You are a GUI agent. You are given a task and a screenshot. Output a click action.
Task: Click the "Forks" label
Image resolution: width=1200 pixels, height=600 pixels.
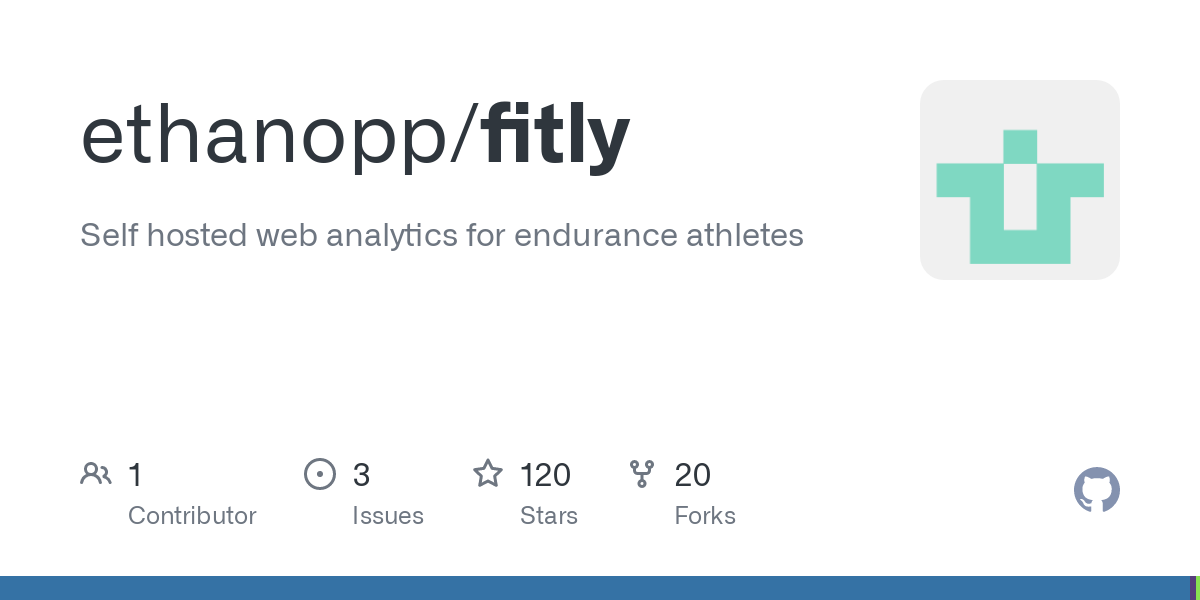point(705,516)
